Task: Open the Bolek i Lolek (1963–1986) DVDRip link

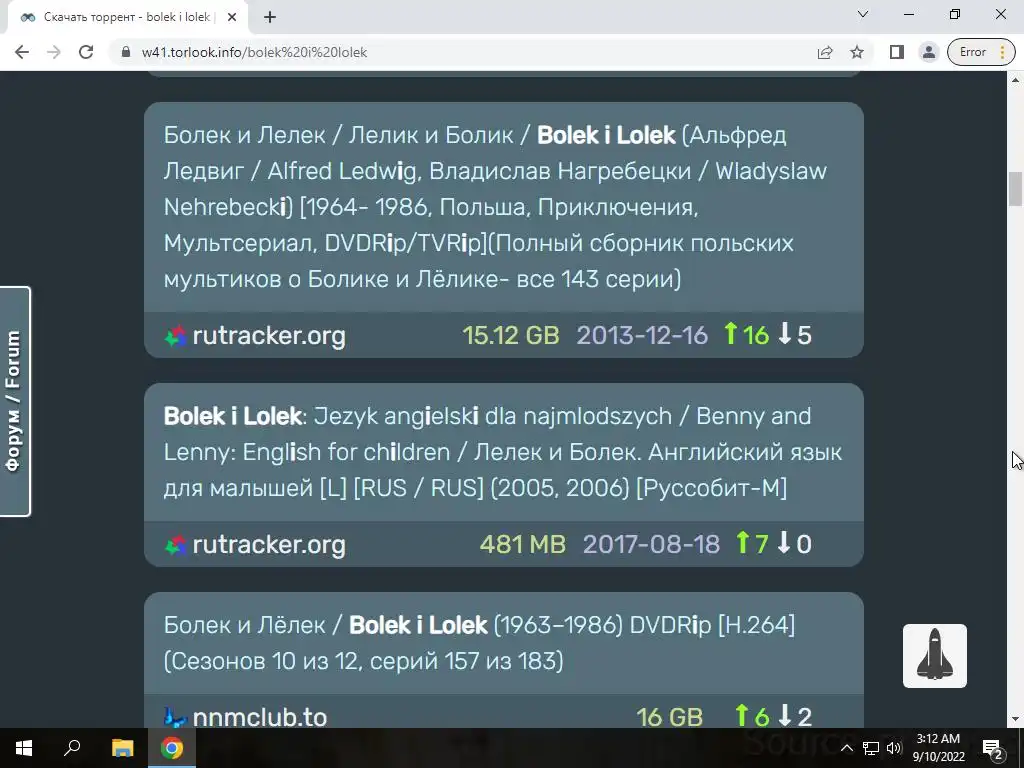Action: click(x=479, y=643)
